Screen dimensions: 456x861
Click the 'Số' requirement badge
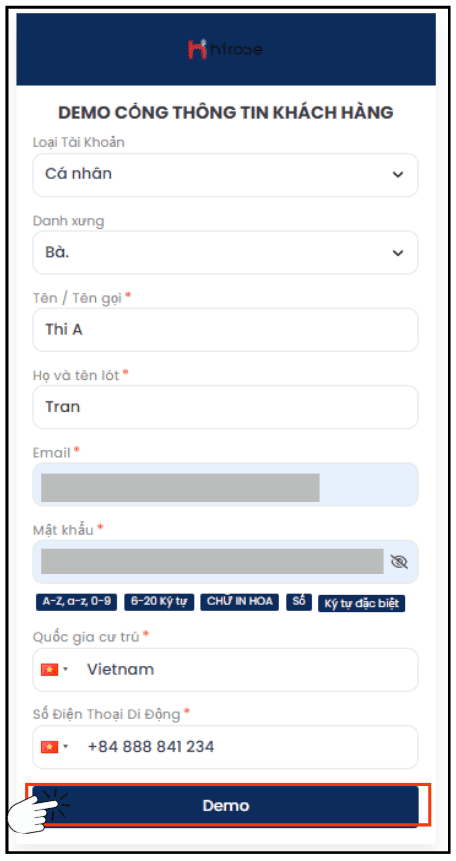pos(298,601)
